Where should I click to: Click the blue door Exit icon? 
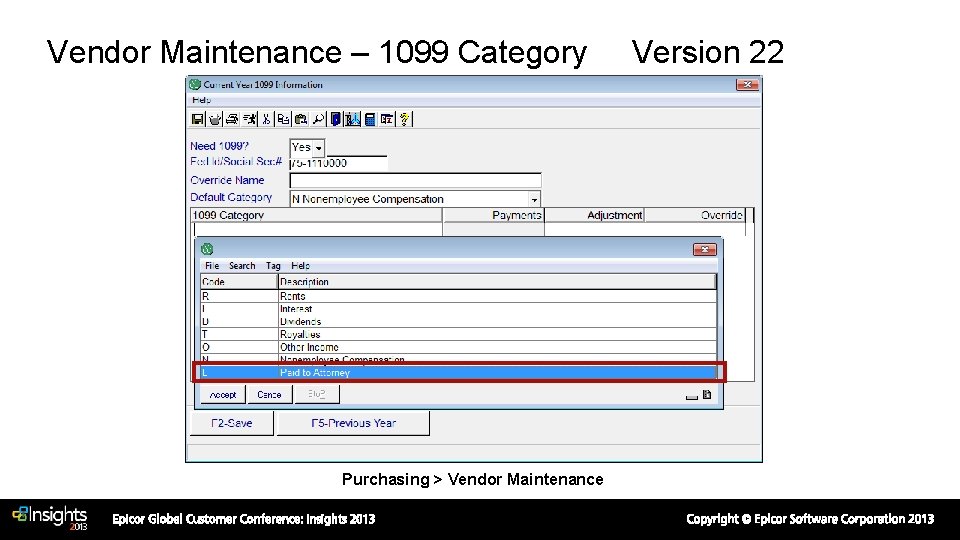tap(336, 119)
